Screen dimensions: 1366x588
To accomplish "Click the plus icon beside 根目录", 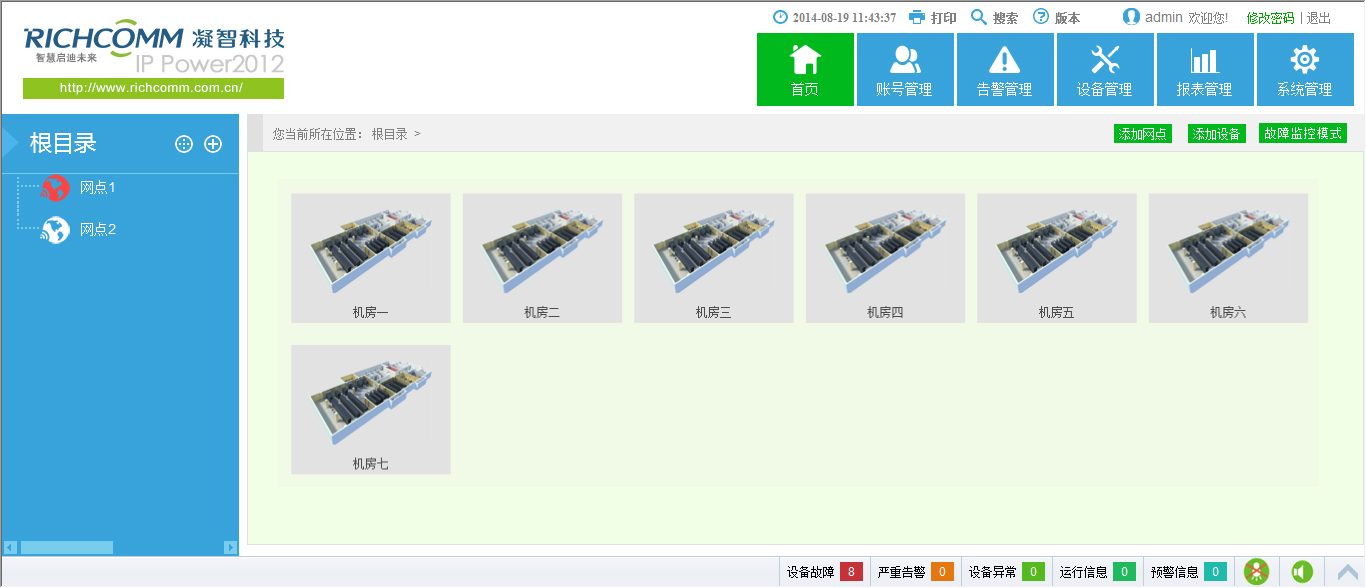I will tap(212, 143).
